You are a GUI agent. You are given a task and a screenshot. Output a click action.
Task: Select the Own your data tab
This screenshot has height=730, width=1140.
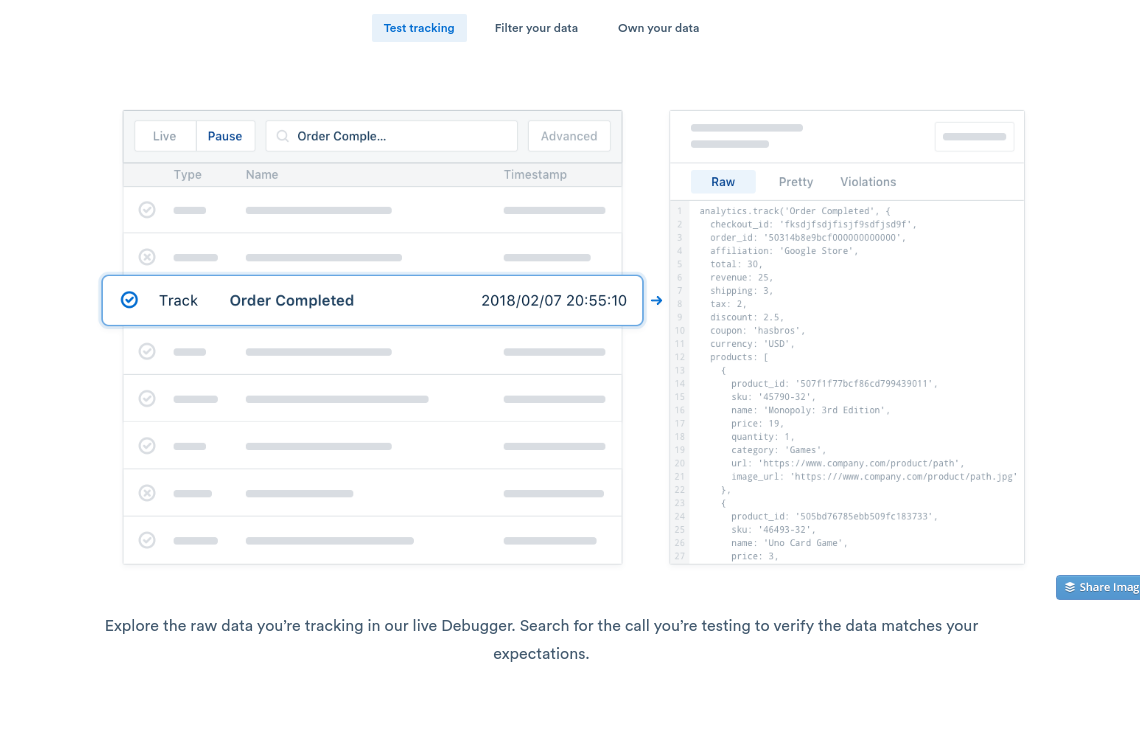(658, 28)
